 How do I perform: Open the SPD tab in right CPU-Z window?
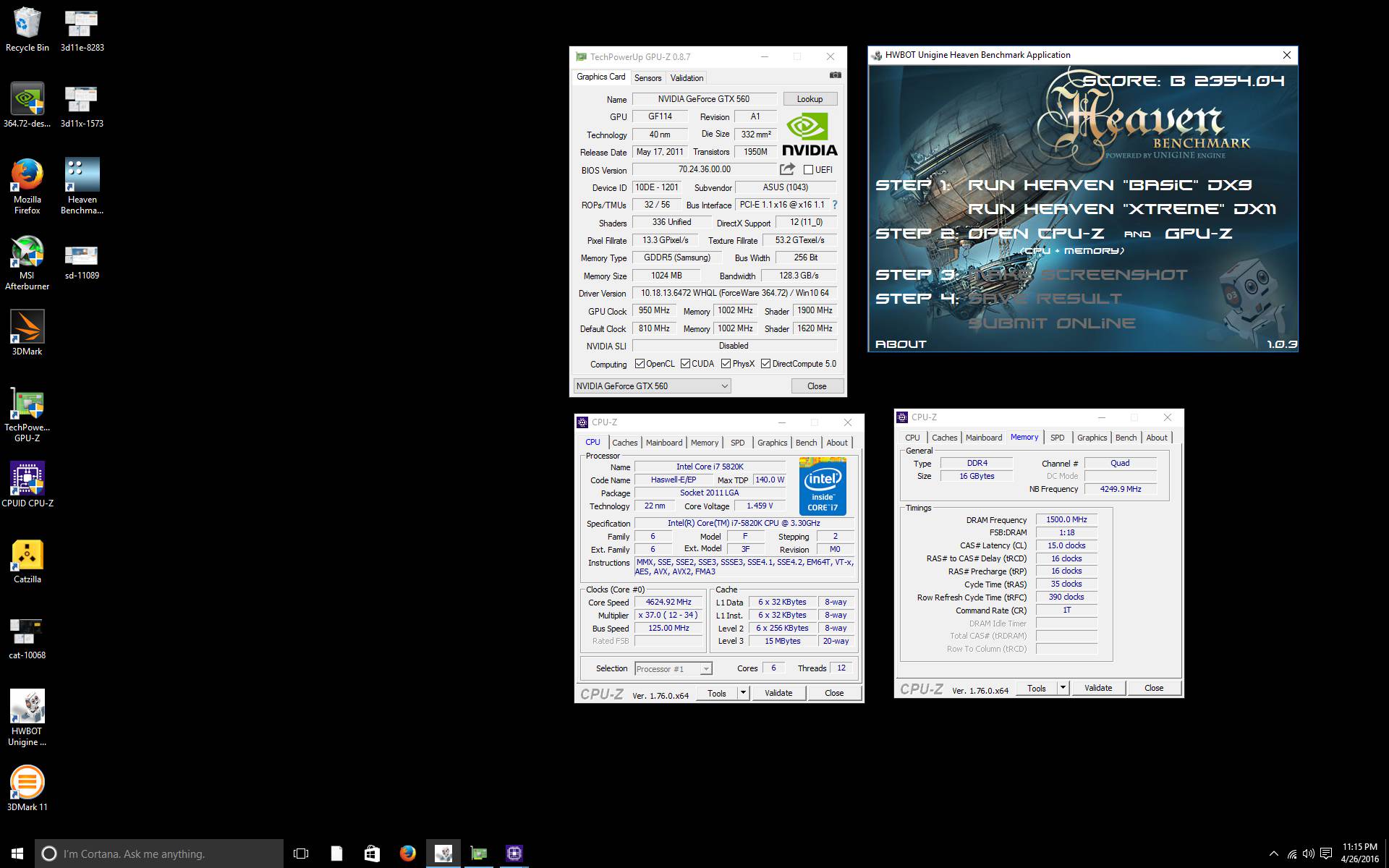[x=1058, y=438]
